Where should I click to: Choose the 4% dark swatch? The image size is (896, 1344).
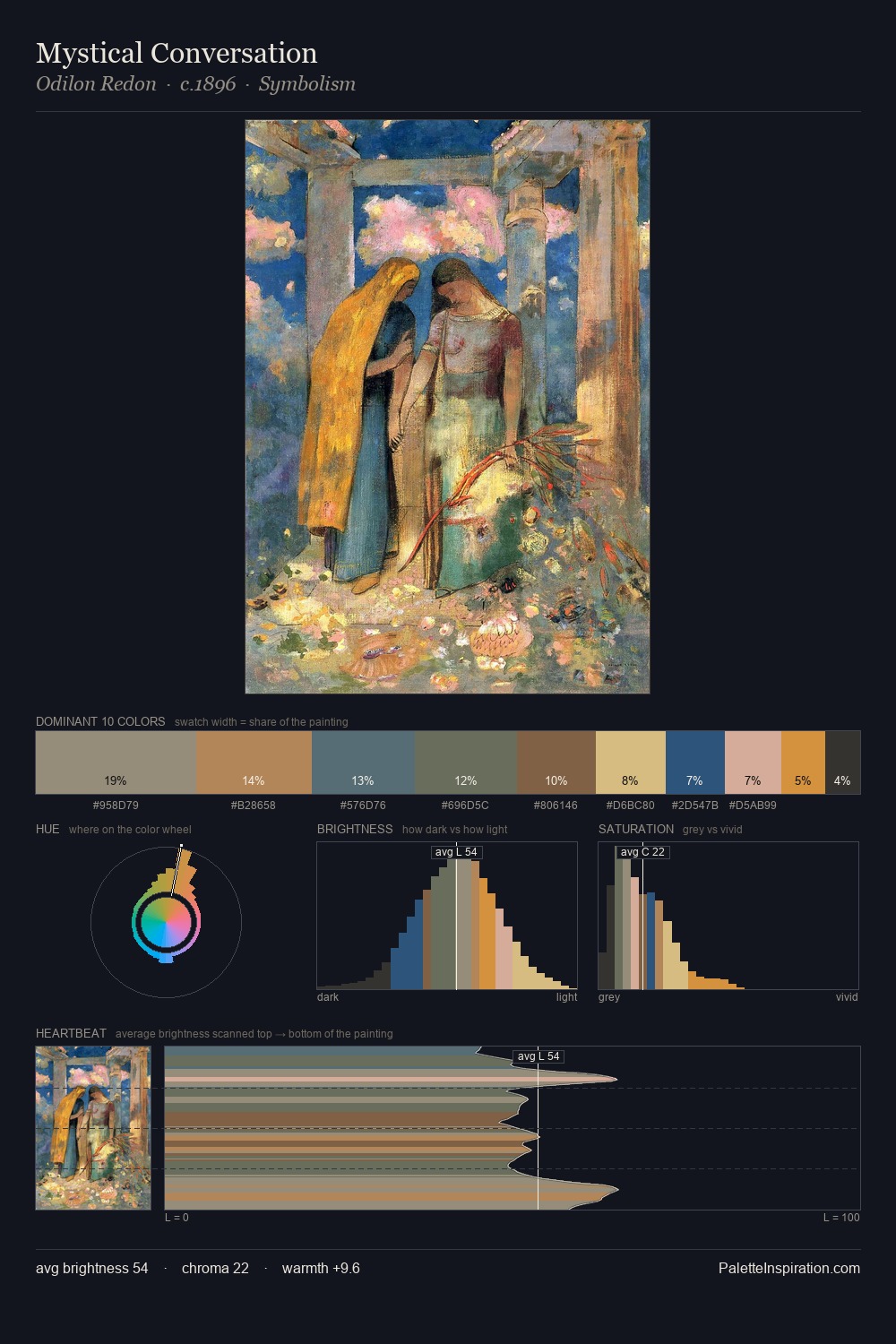tap(842, 762)
